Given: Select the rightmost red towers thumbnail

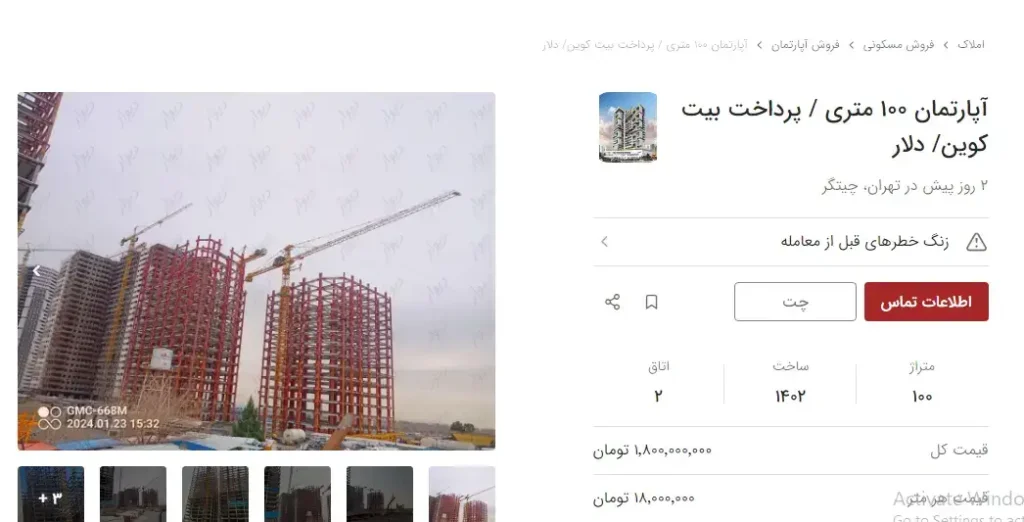Looking at the screenshot, I should 462,494.
